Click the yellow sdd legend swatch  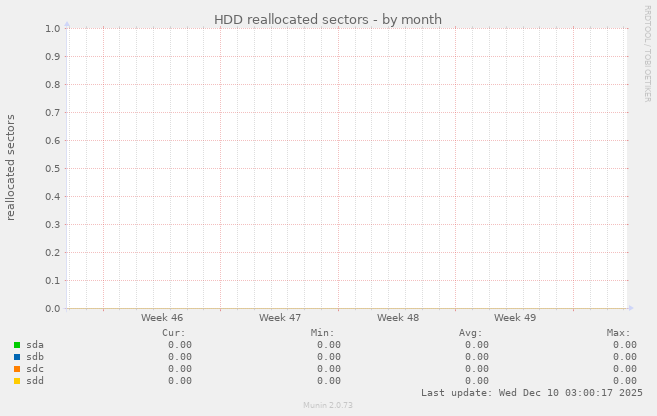coord(17,381)
